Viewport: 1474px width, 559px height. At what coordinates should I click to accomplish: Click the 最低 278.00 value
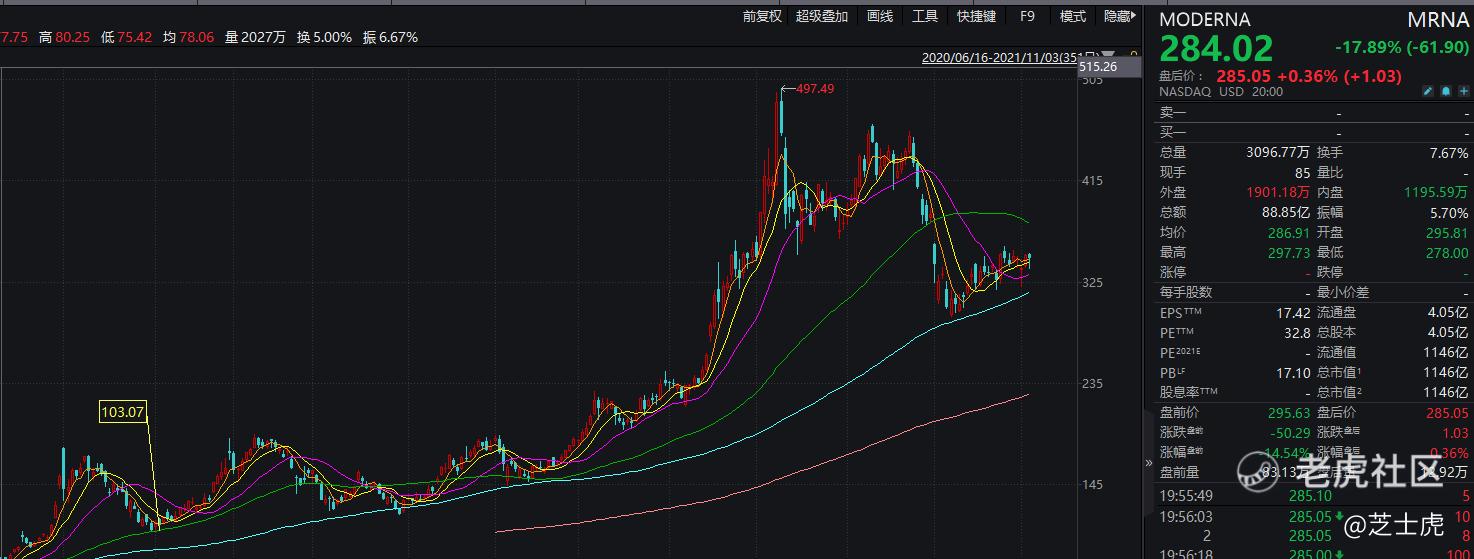coord(1448,253)
